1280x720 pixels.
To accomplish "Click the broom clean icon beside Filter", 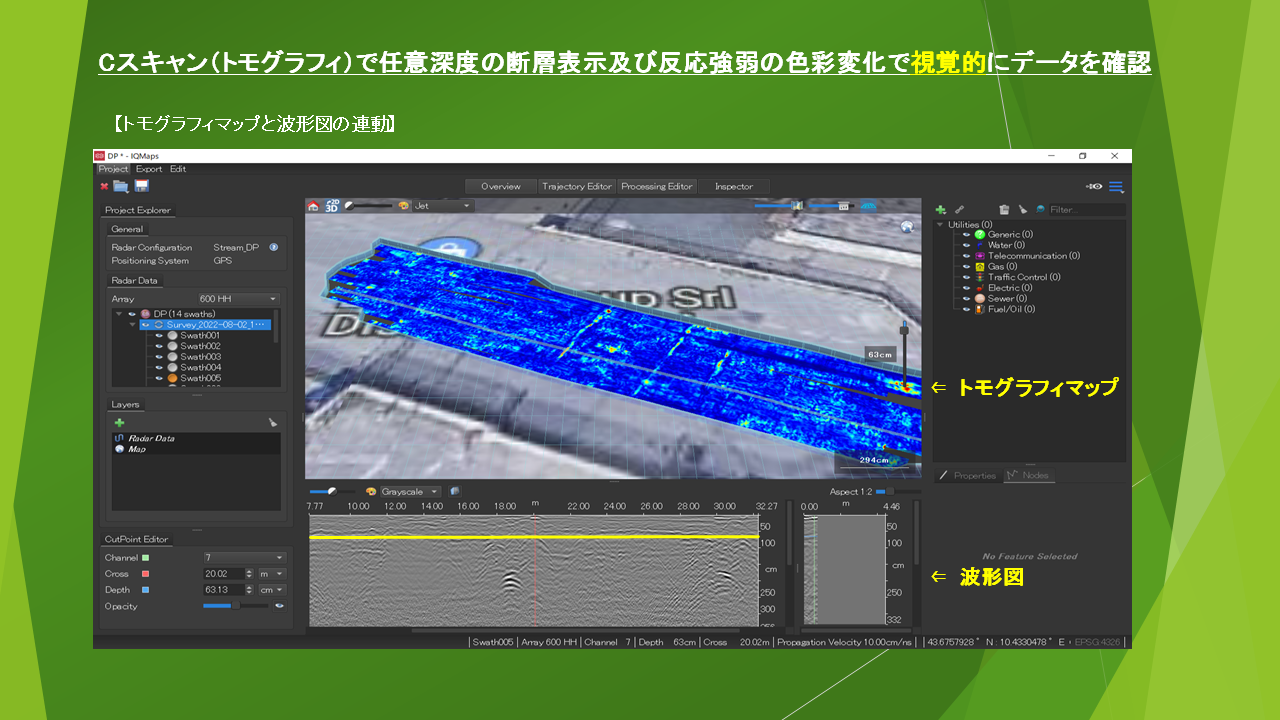I will pos(1022,210).
